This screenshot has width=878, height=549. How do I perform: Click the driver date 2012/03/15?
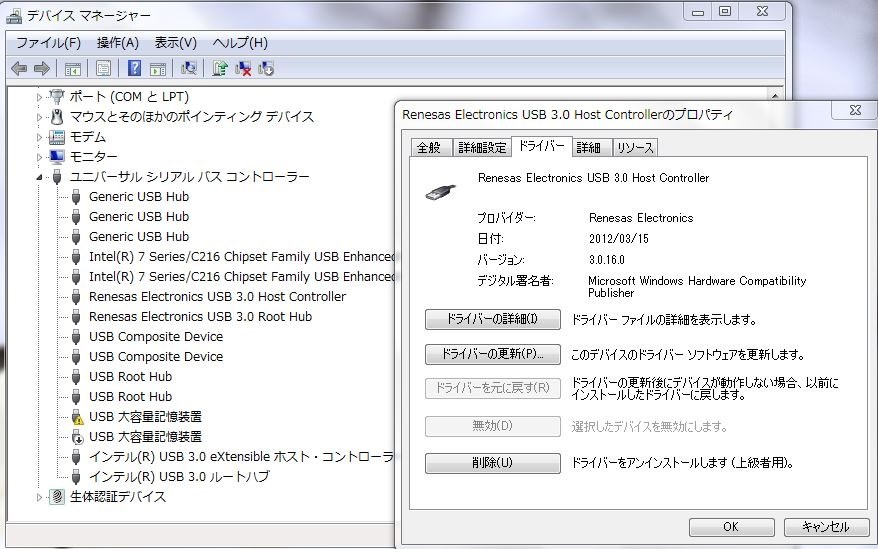coord(619,239)
